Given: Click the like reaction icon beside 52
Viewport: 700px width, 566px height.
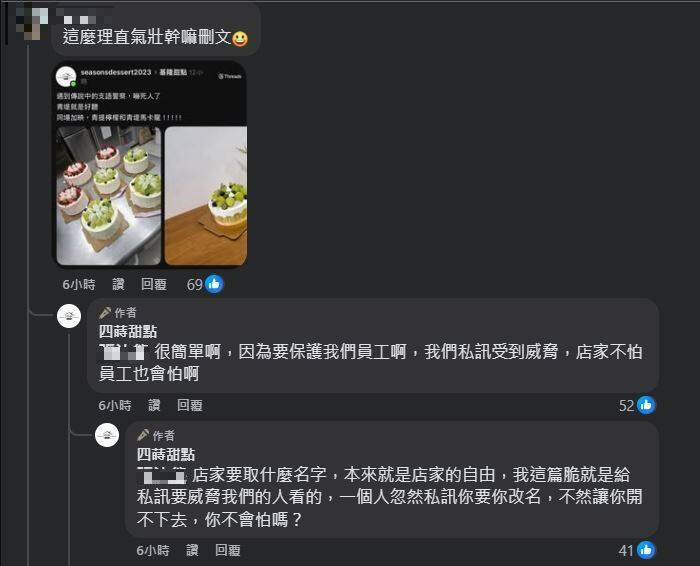Looking at the screenshot, I should tap(646, 405).
